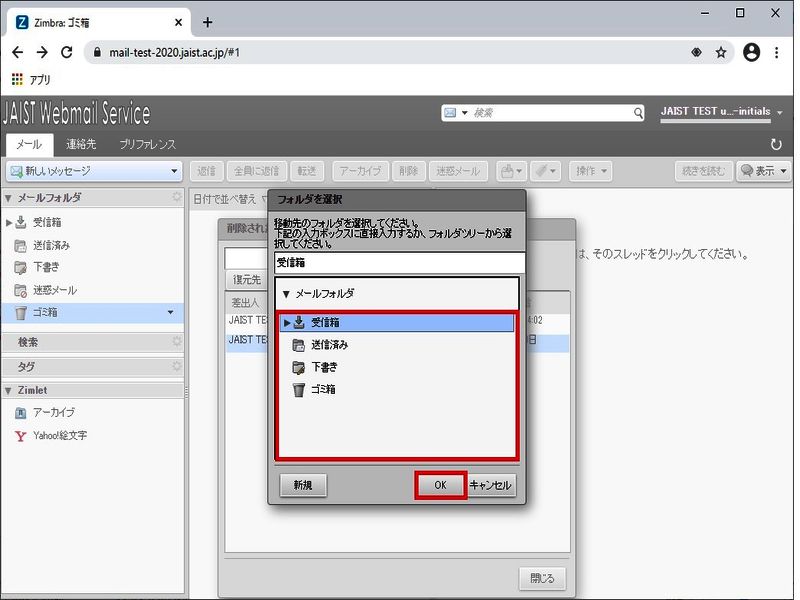Viewport: 800px width, 600px height.
Task: Open the アーカイブ Zimlet in sidebar
Action: coord(53,412)
